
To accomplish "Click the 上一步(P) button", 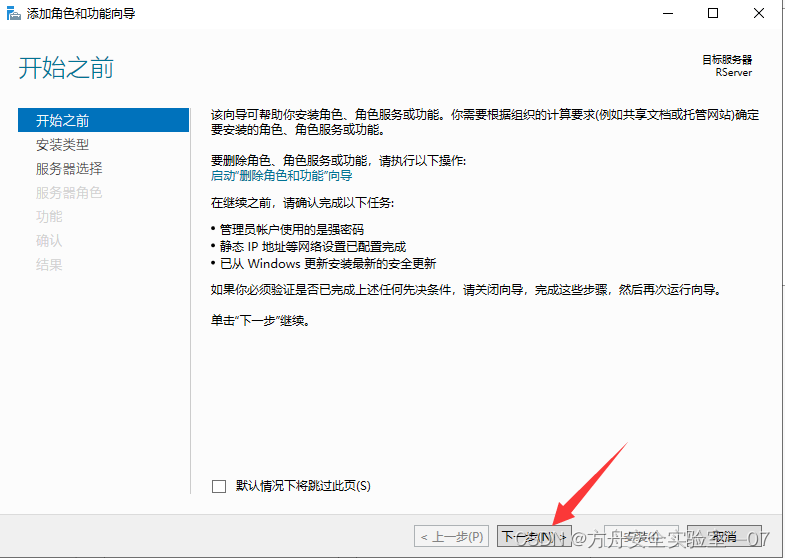I will tap(452, 537).
